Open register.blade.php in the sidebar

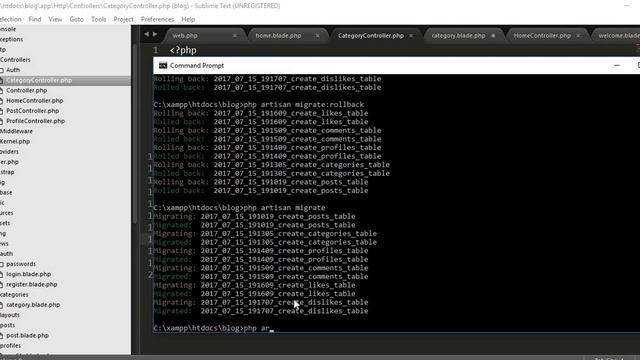point(31,284)
